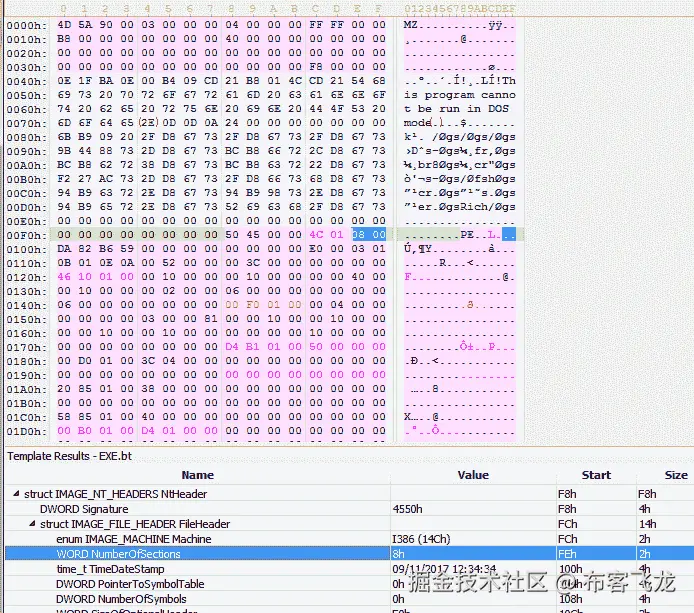694x613 pixels.
Task: Click the Start column header
Action: (x=596, y=475)
